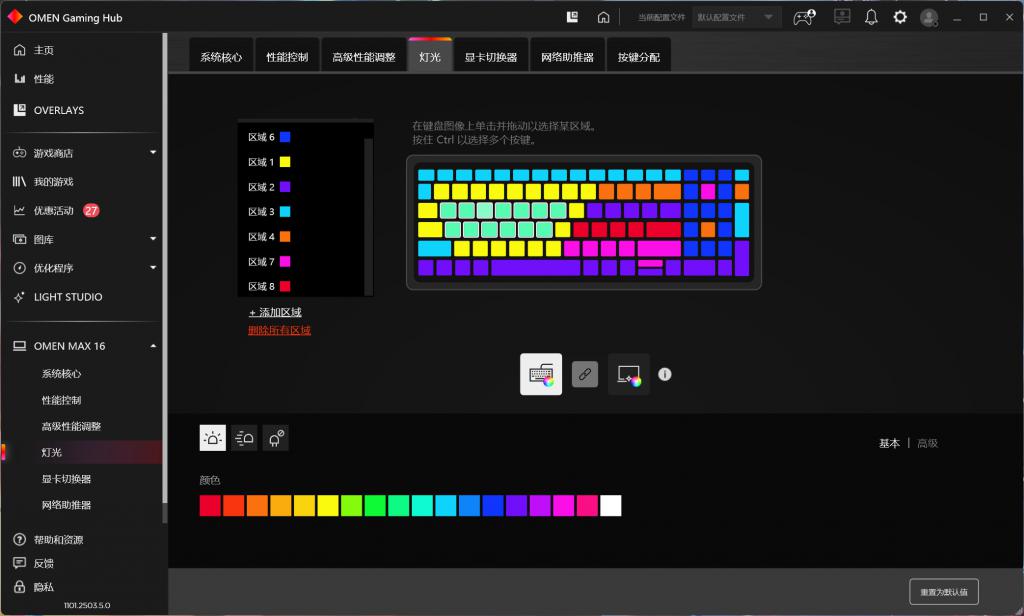Click 删除所有区域 link
Screen dimensions: 1024x616
tap(280, 330)
